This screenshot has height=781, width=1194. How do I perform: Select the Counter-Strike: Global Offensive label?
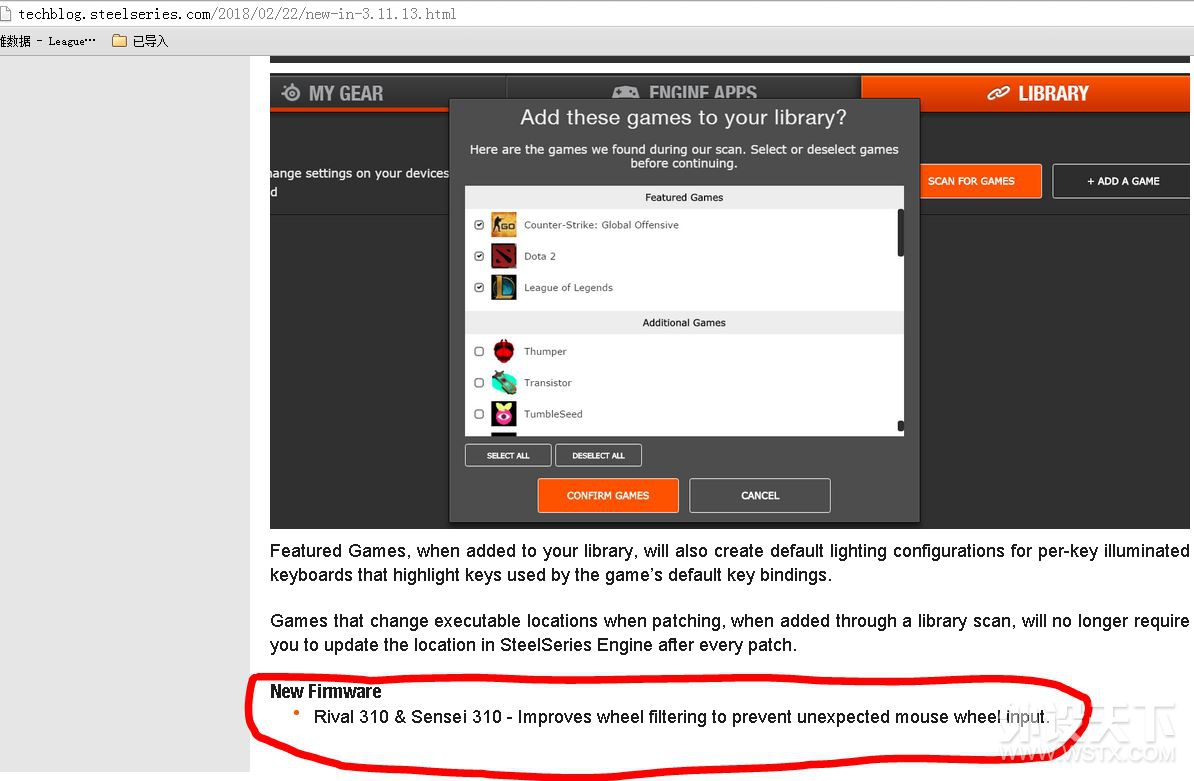tap(601, 225)
